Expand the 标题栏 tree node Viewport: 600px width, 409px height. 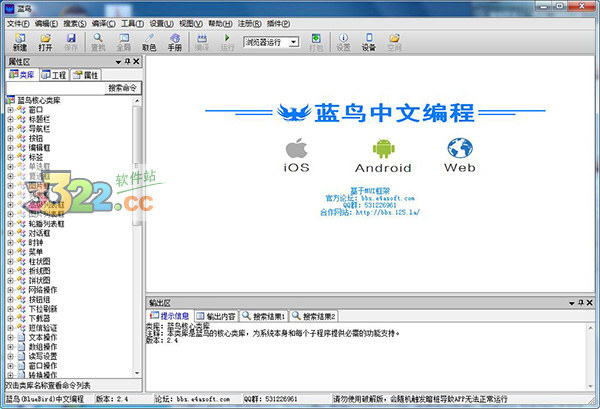pyautogui.click(x=10, y=119)
